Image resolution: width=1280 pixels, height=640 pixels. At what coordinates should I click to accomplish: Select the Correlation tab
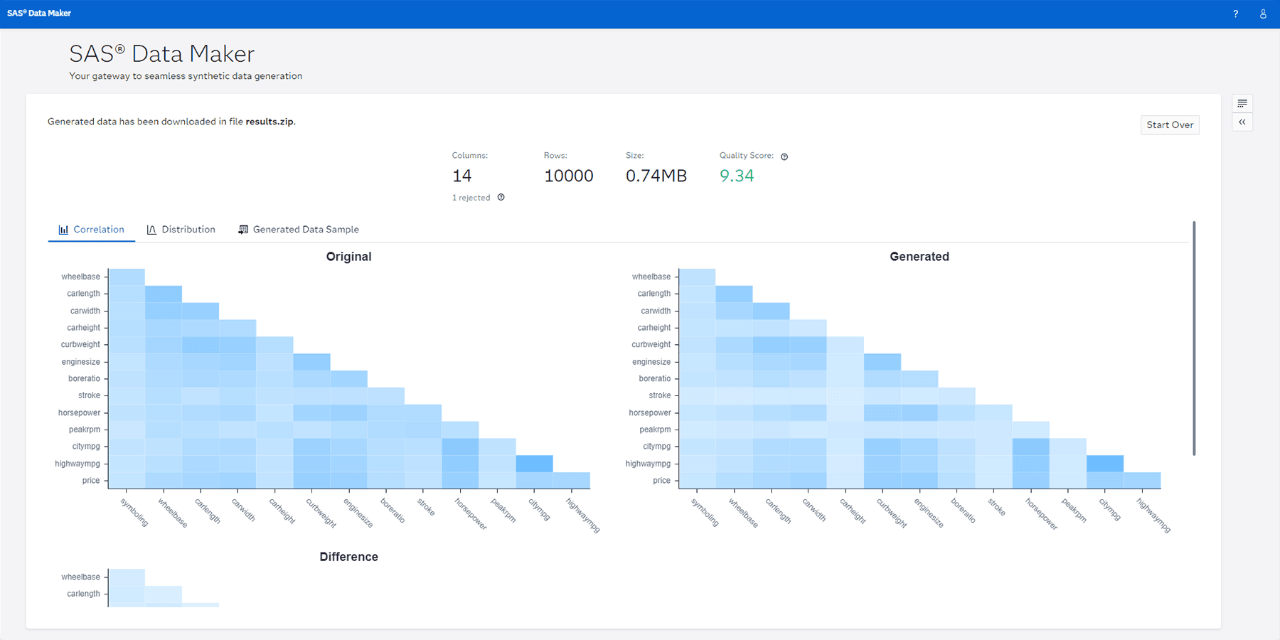click(98, 229)
